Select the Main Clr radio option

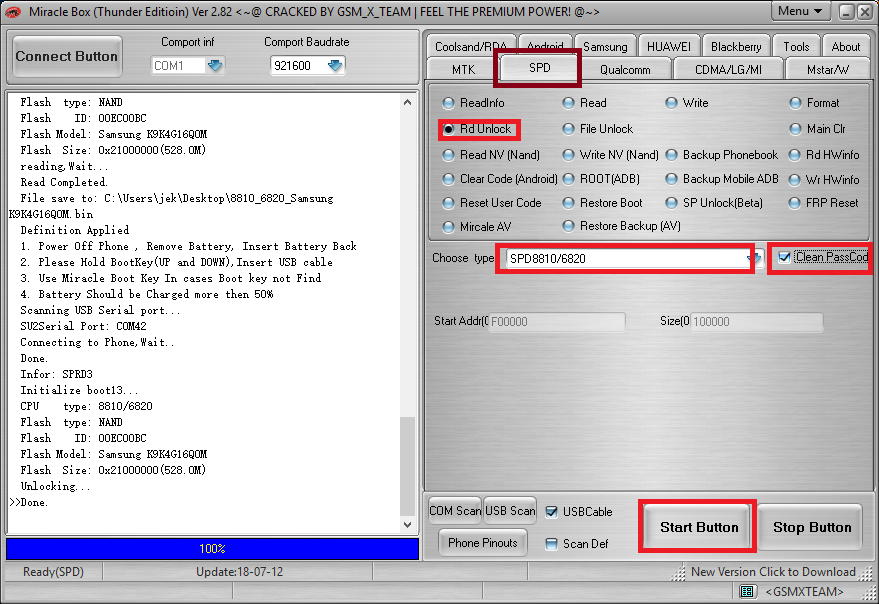click(817, 129)
